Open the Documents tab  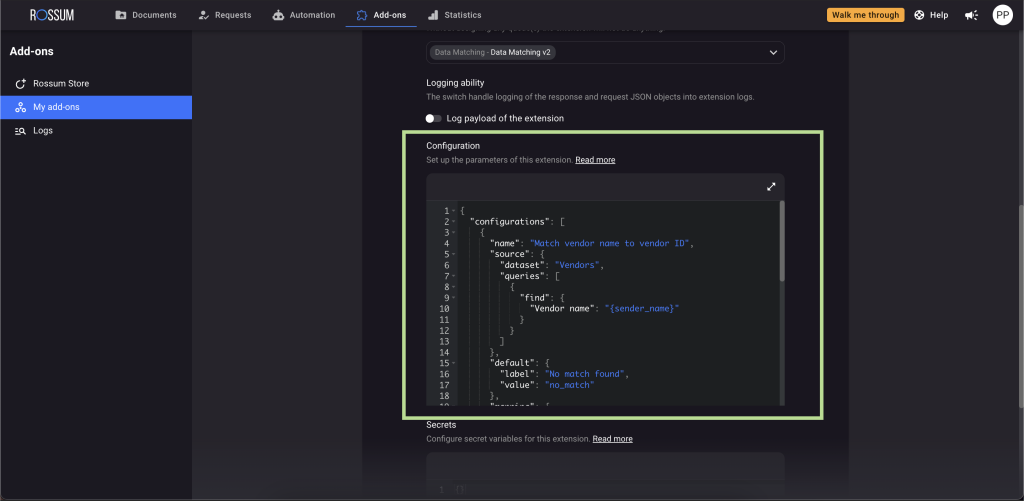coord(146,15)
